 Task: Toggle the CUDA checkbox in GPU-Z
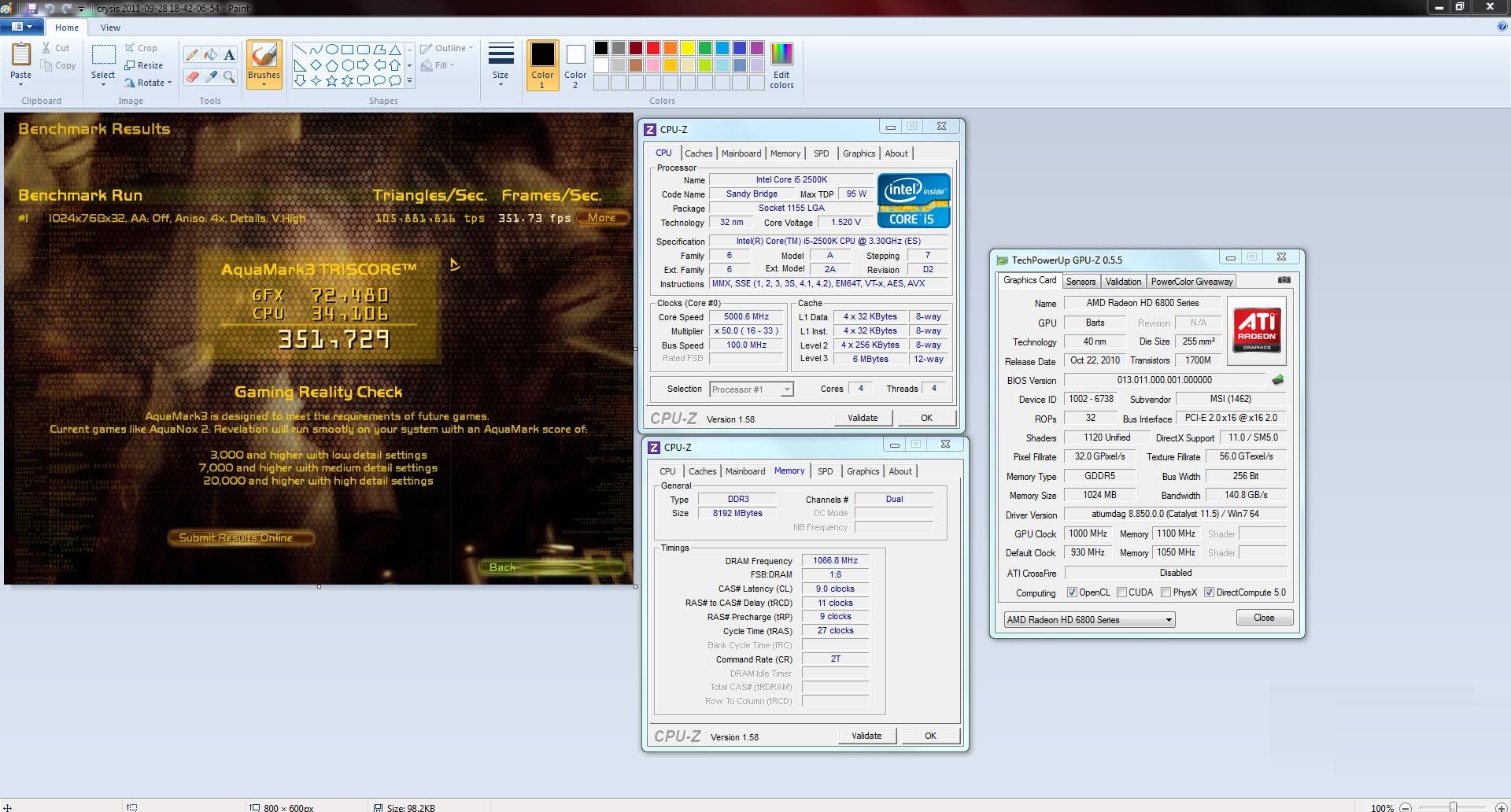click(1121, 592)
